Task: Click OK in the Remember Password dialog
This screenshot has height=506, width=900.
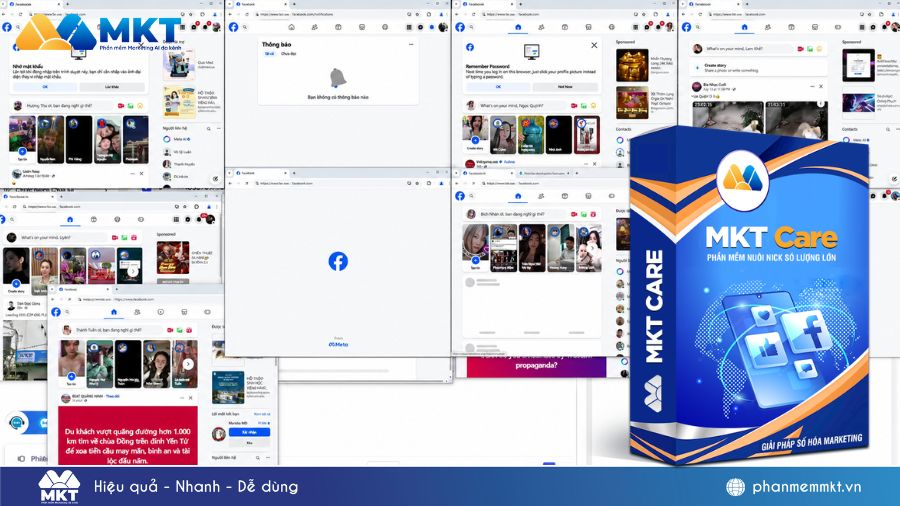Action: click(498, 87)
